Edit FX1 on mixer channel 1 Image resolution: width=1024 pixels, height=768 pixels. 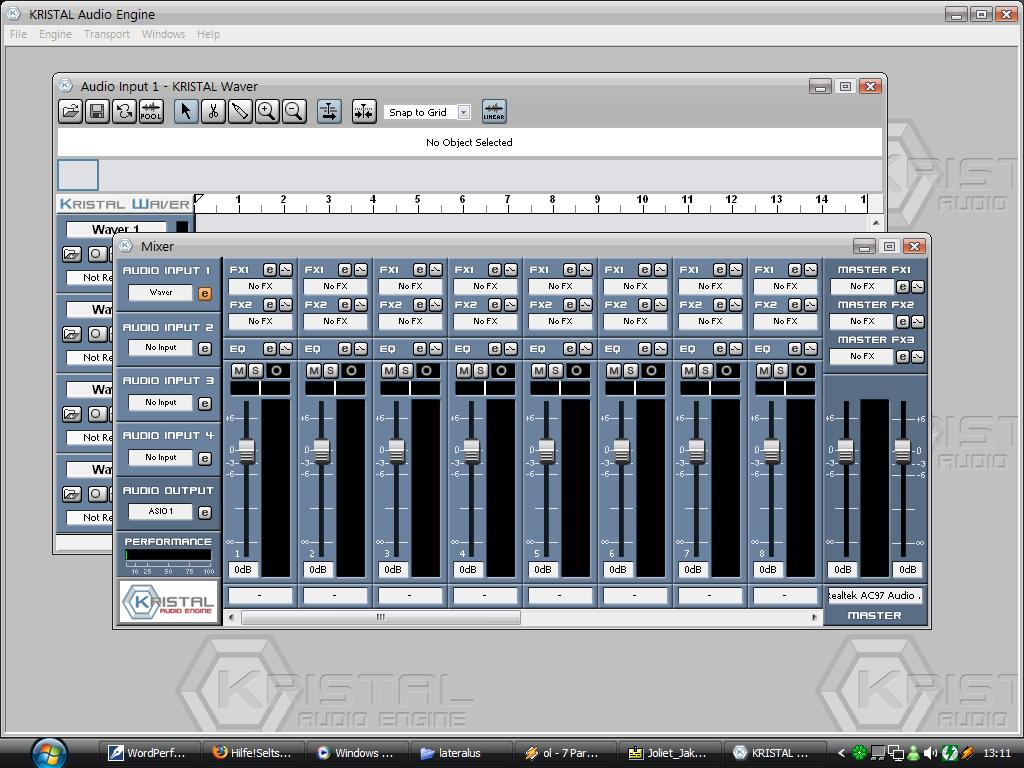point(270,270)
